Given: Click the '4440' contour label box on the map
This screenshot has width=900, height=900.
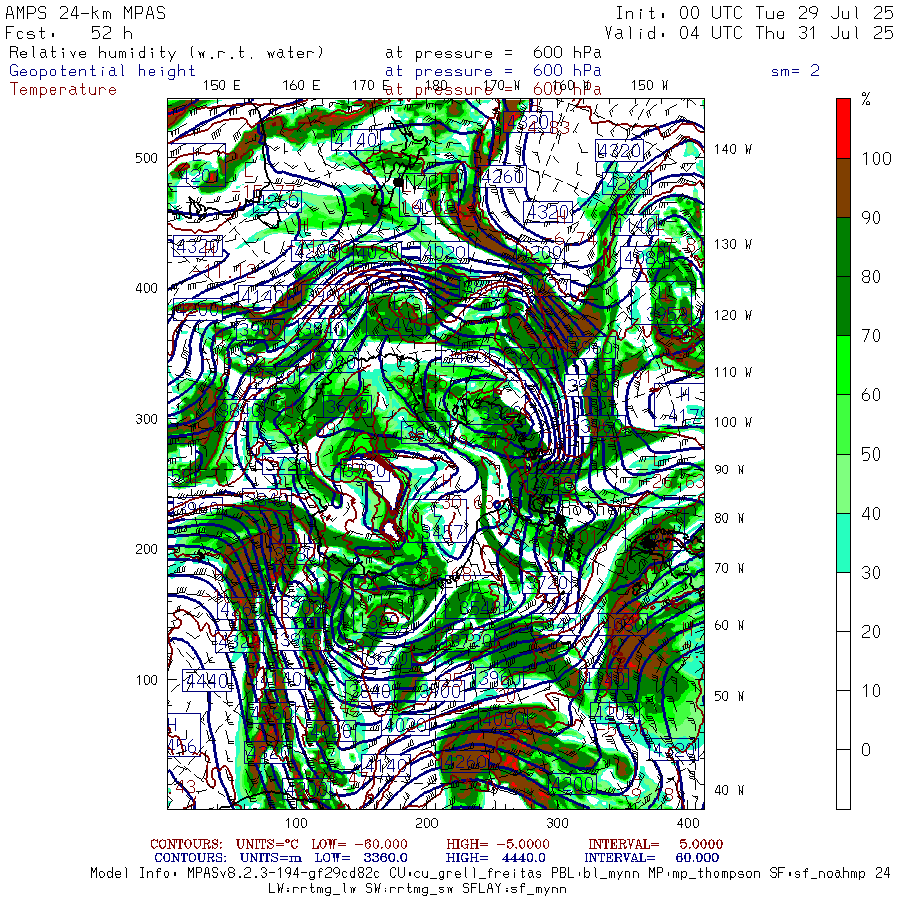Looking at the screenshot, I should click(207, 681).
